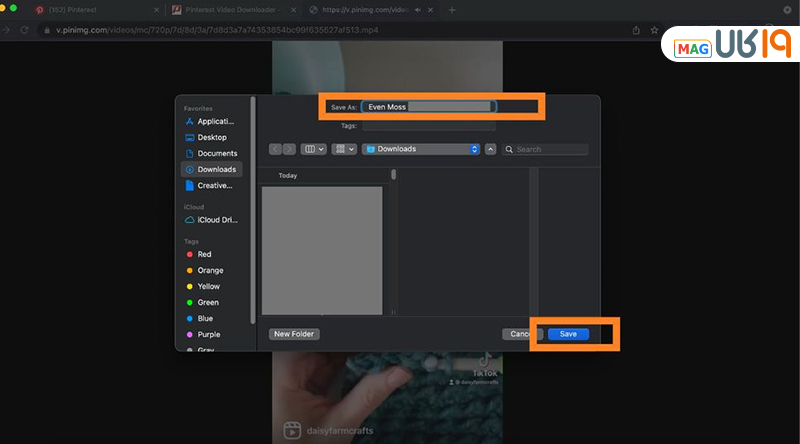The image size is (800, 444).
Task: Click the Search field in save dialog
Action: click(546, 149)
